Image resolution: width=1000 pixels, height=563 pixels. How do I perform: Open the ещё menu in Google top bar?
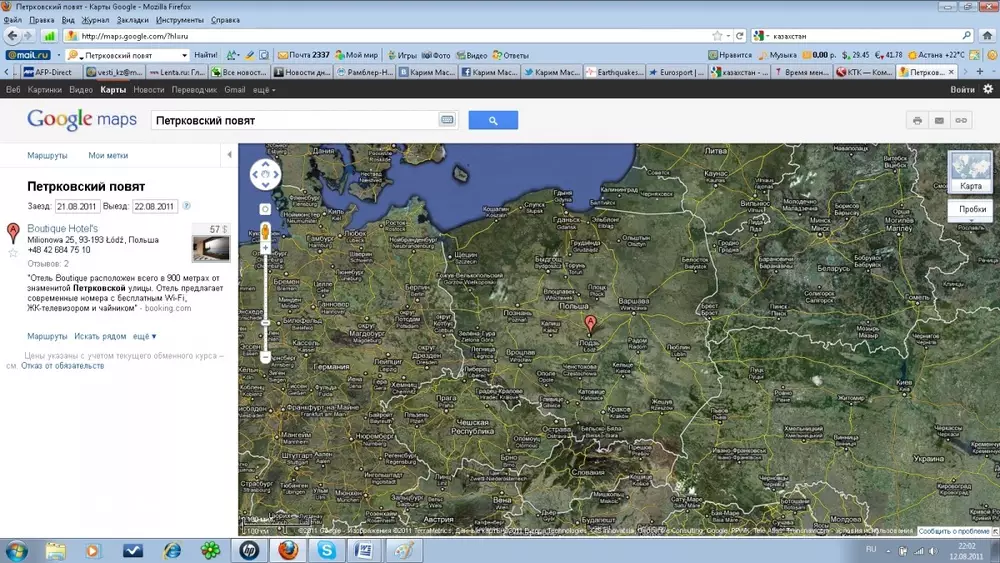263,90
